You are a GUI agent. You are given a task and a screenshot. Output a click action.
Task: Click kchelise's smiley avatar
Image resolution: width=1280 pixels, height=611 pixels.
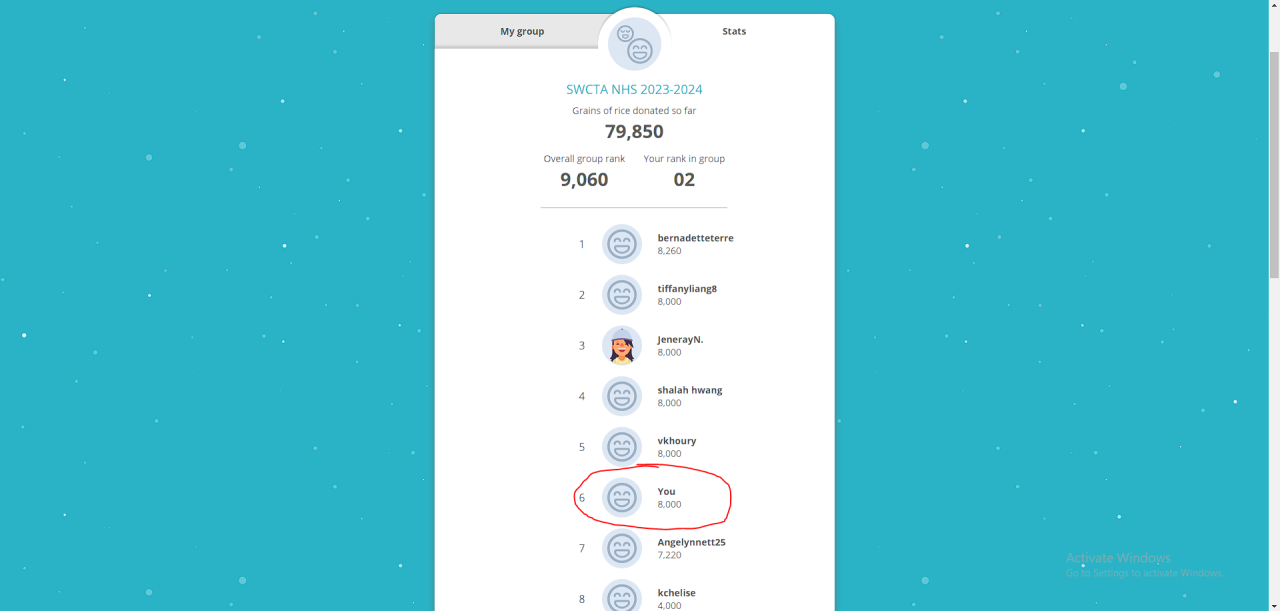(622, 598)
